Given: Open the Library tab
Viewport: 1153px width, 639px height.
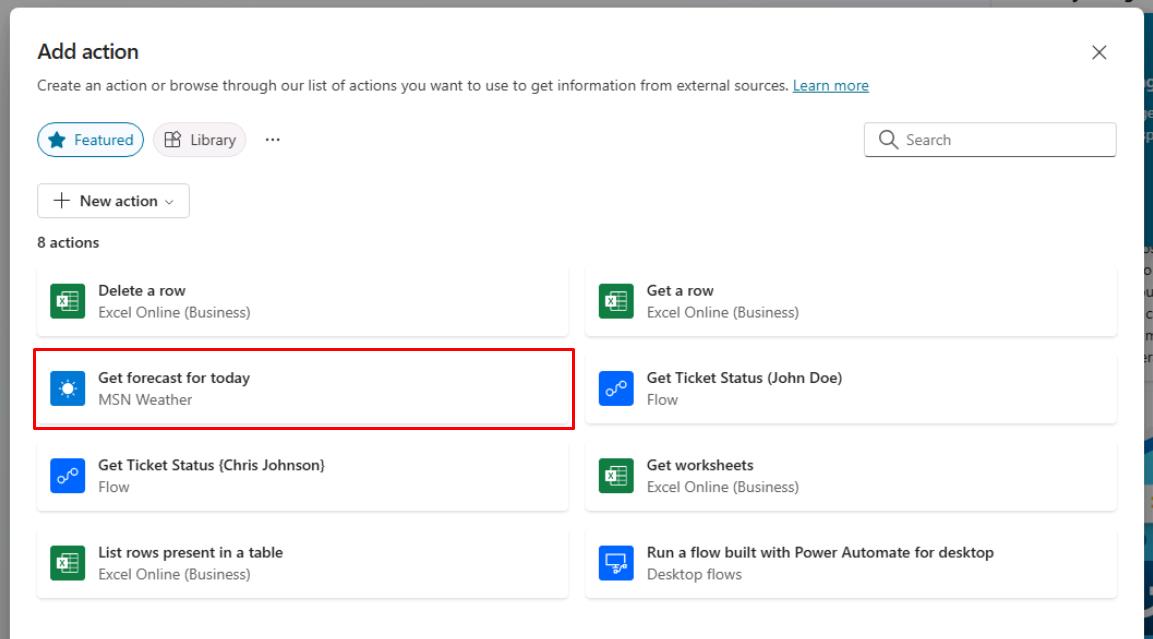Looking at the screenshot, I should click(x=200, y=140).
